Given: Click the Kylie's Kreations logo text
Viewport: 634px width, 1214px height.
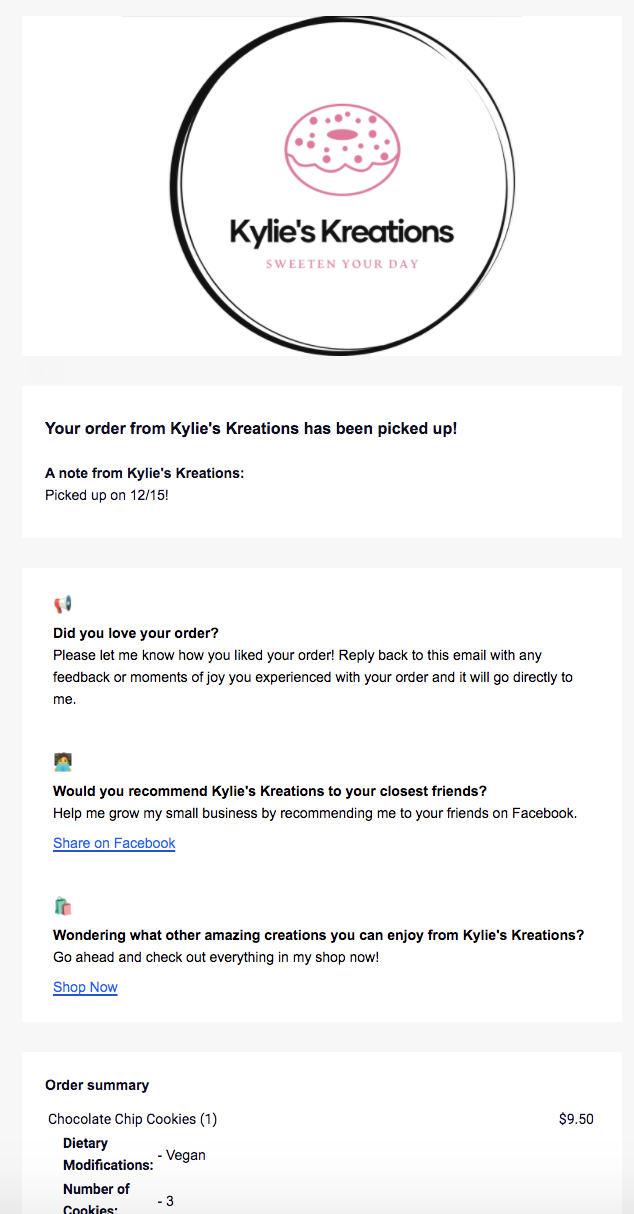Looking at the screenshot, I should coord(342,232).
